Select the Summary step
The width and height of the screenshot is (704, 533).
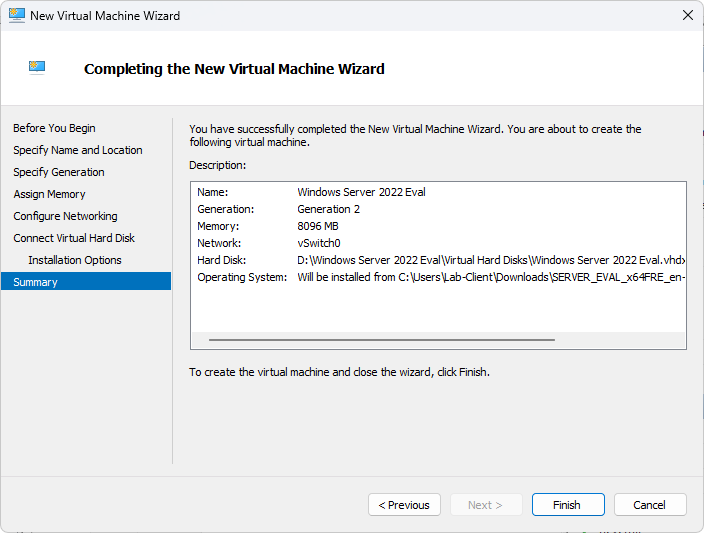pos(86,282)
